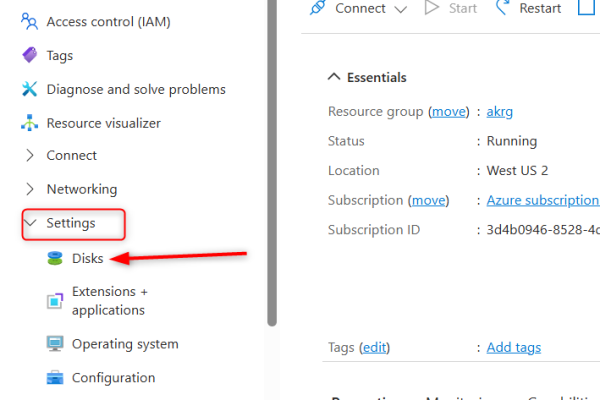
Task: Collapse the Essentials panel
Action: tap(333, 77)
